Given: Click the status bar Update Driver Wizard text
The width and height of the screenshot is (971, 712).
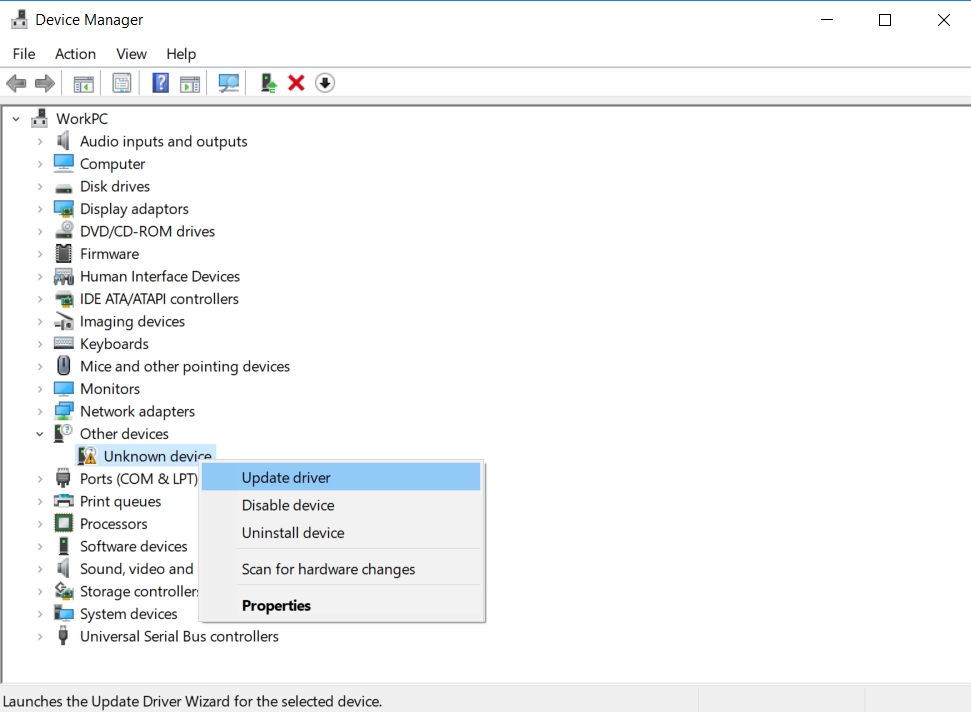Looking at the screenshot, I should tap(192, 701).
